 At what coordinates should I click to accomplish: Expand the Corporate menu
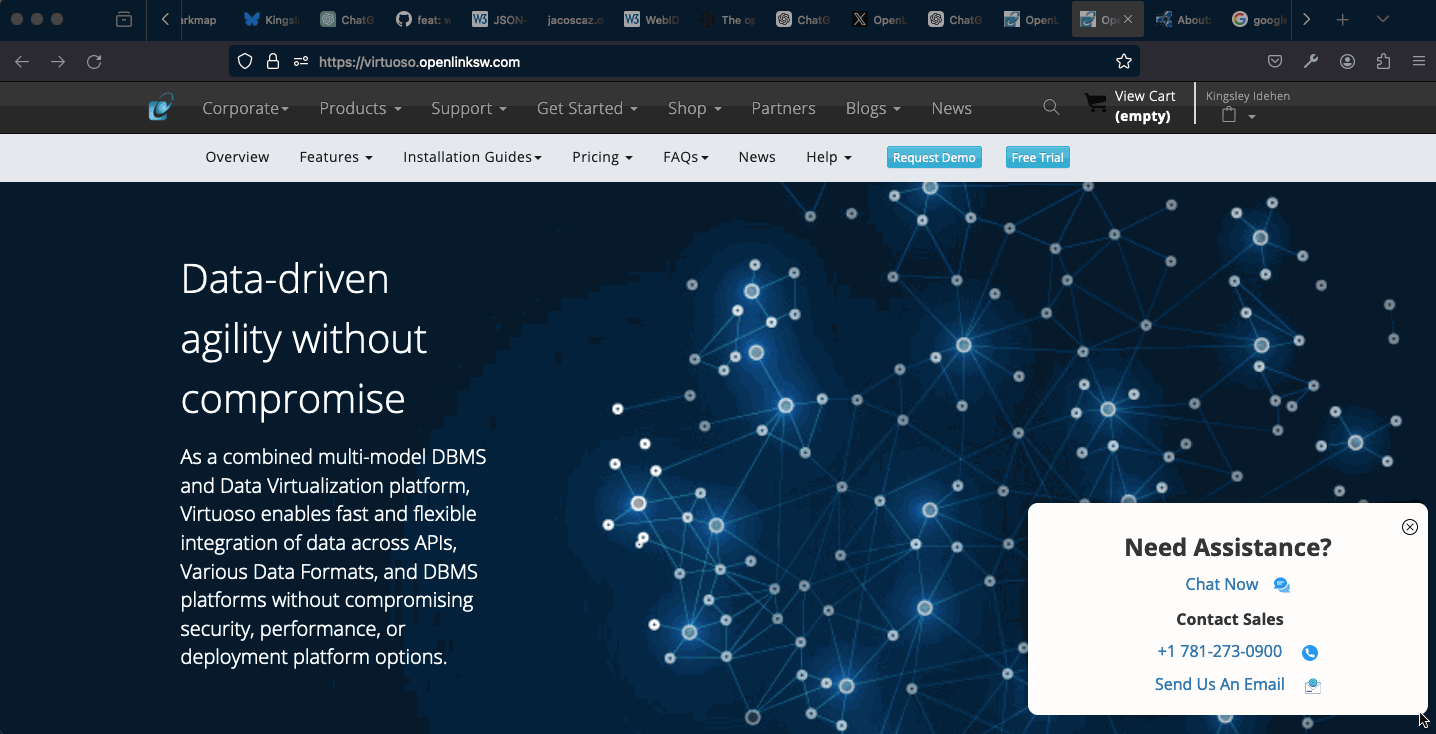245,108
